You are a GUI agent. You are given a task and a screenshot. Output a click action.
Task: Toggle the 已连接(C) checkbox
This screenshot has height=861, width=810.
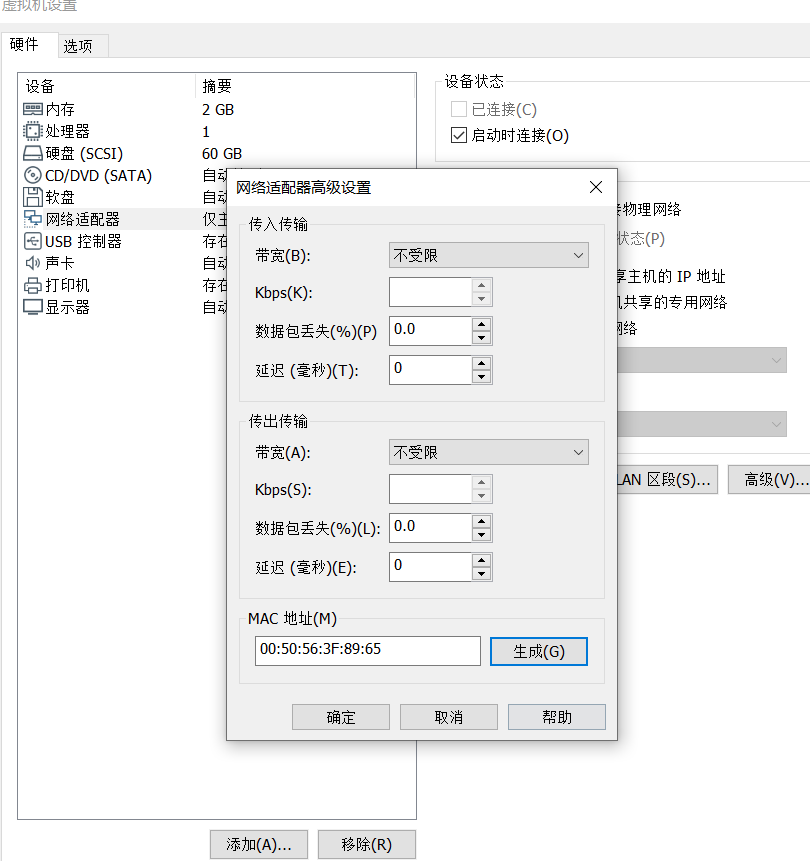[459, 109]
